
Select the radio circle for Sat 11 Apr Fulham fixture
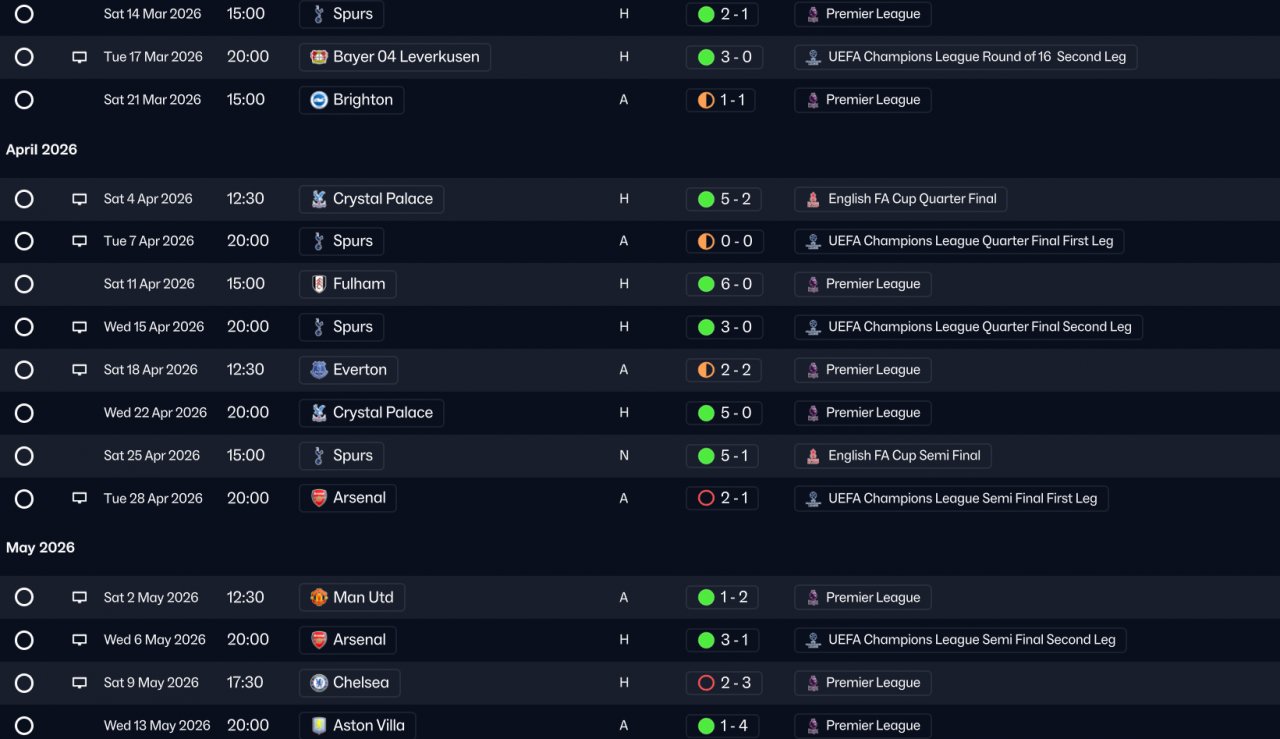click(24, 284)
